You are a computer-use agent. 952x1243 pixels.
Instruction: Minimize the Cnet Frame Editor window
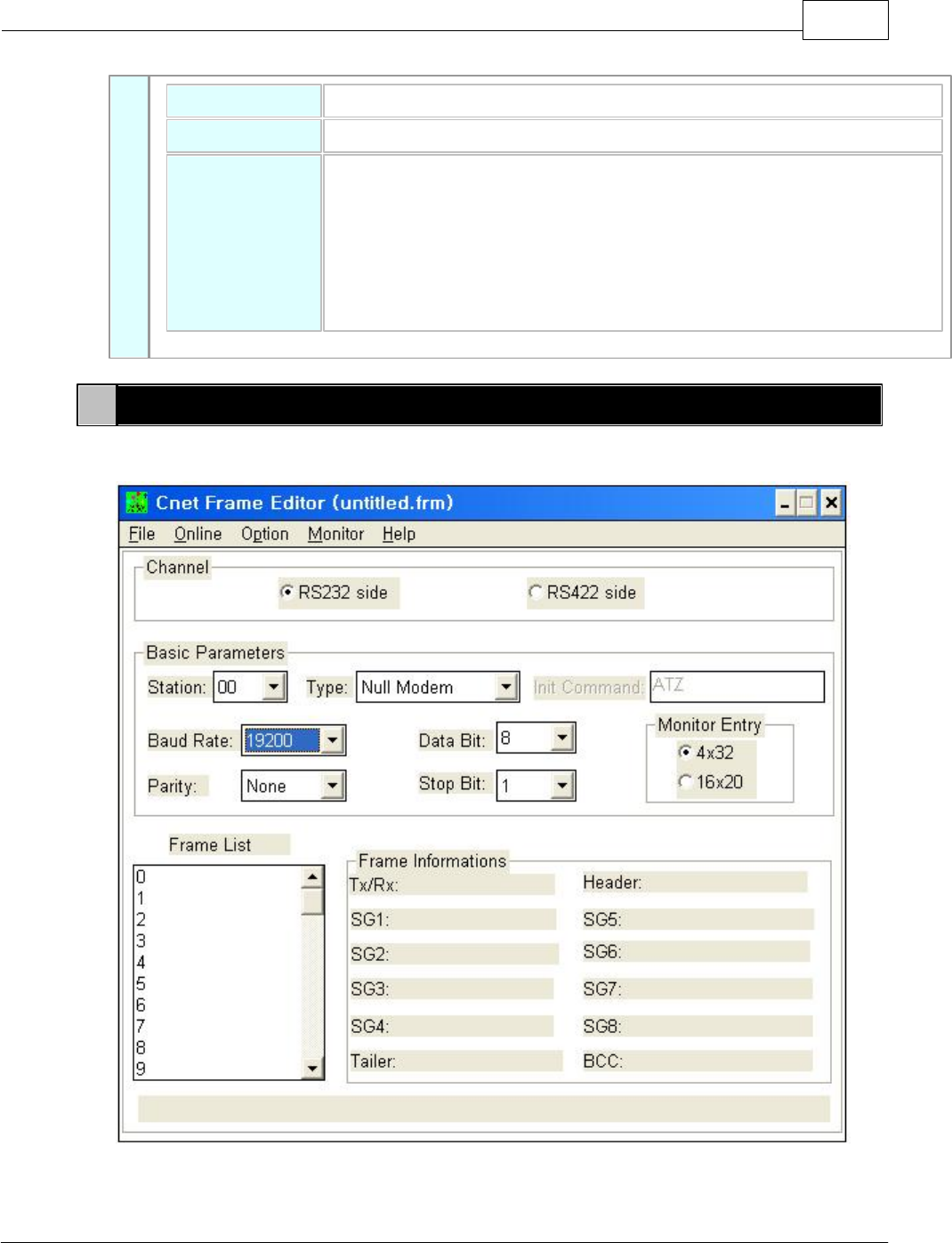tap(785, 504)
